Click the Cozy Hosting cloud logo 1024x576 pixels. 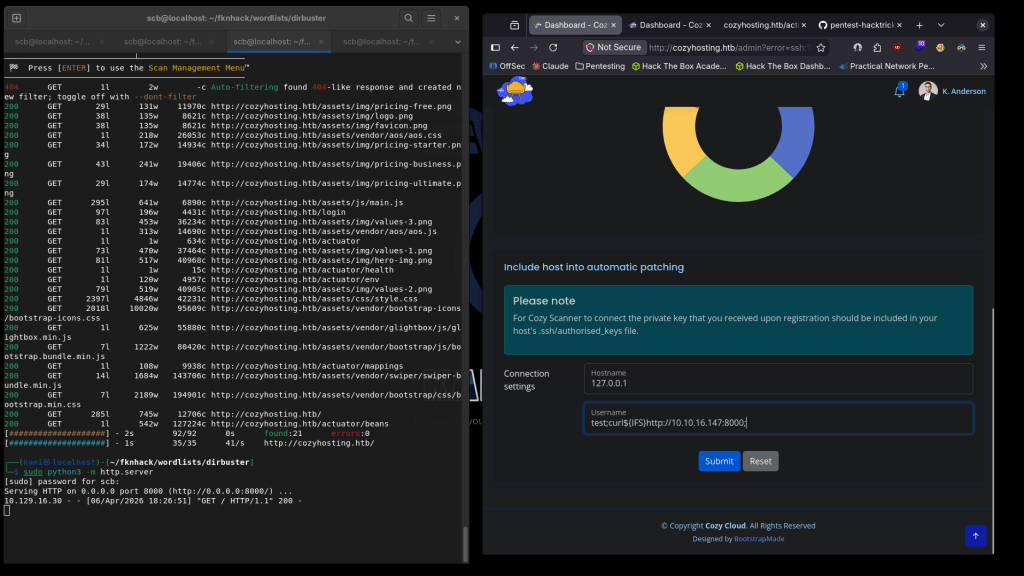click(514, 91)
